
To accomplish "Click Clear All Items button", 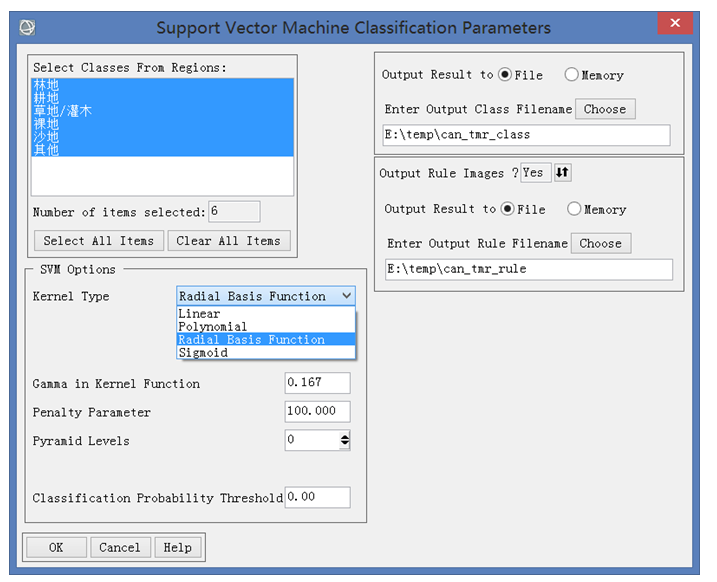I will 229,240.
